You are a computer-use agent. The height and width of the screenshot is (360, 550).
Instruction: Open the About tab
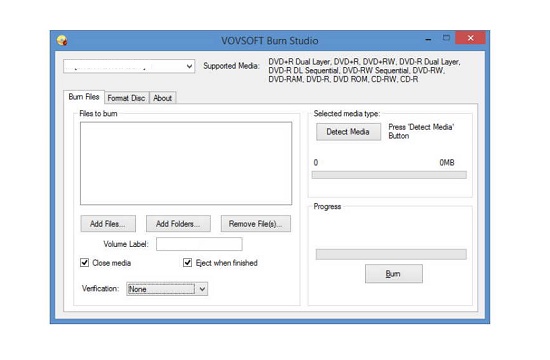(162, 98)
